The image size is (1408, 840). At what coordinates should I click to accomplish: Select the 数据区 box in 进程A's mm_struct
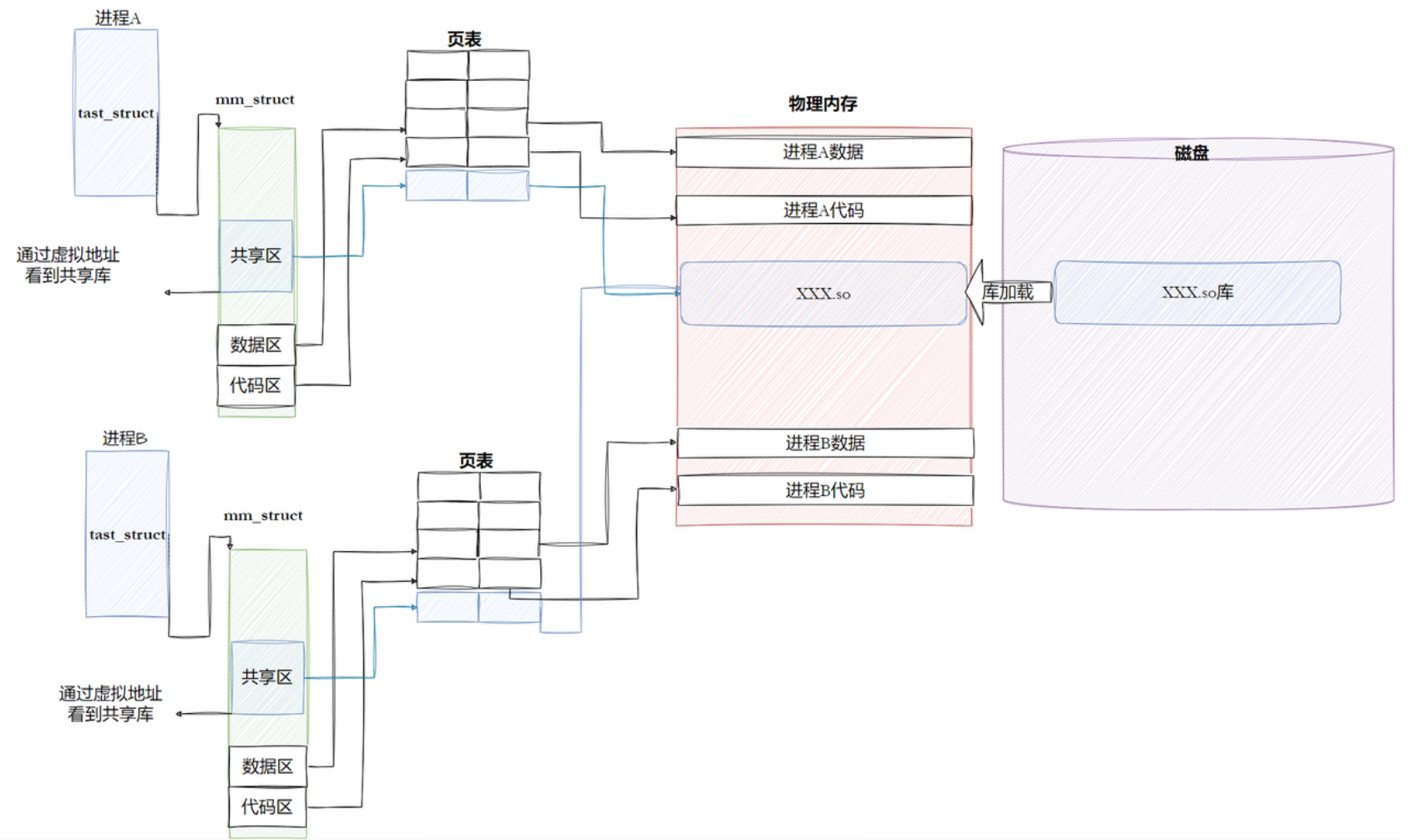coord(256,345)
